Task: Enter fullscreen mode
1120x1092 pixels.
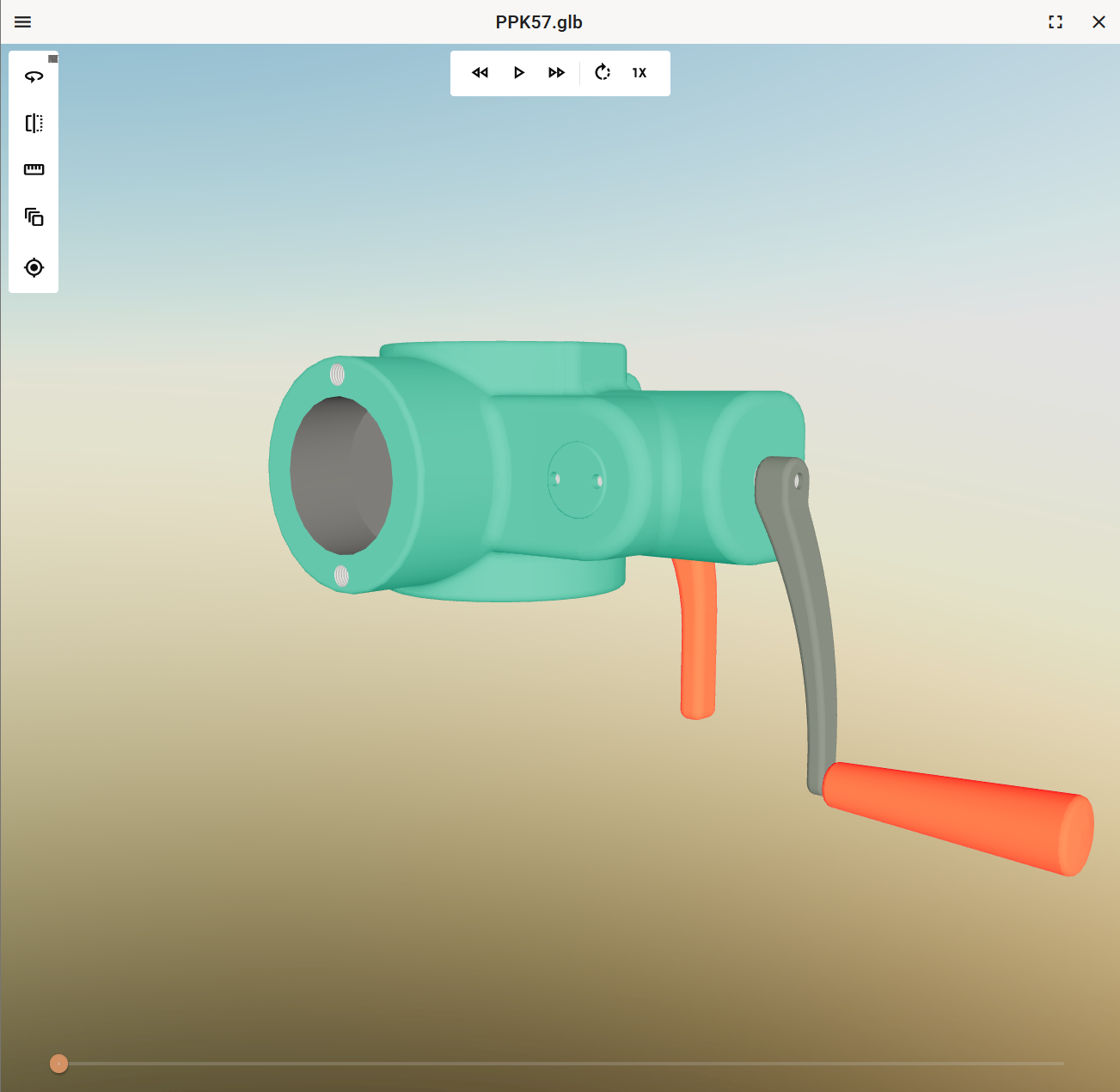Action: point(1056,22)
